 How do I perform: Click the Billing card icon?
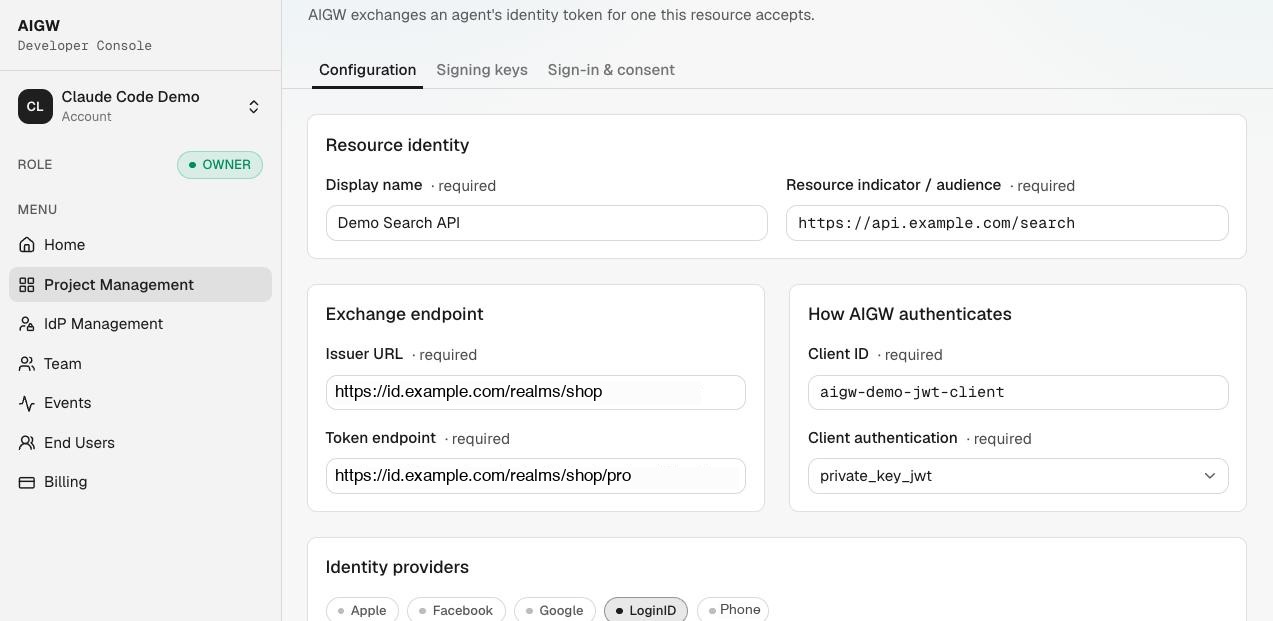27,482
